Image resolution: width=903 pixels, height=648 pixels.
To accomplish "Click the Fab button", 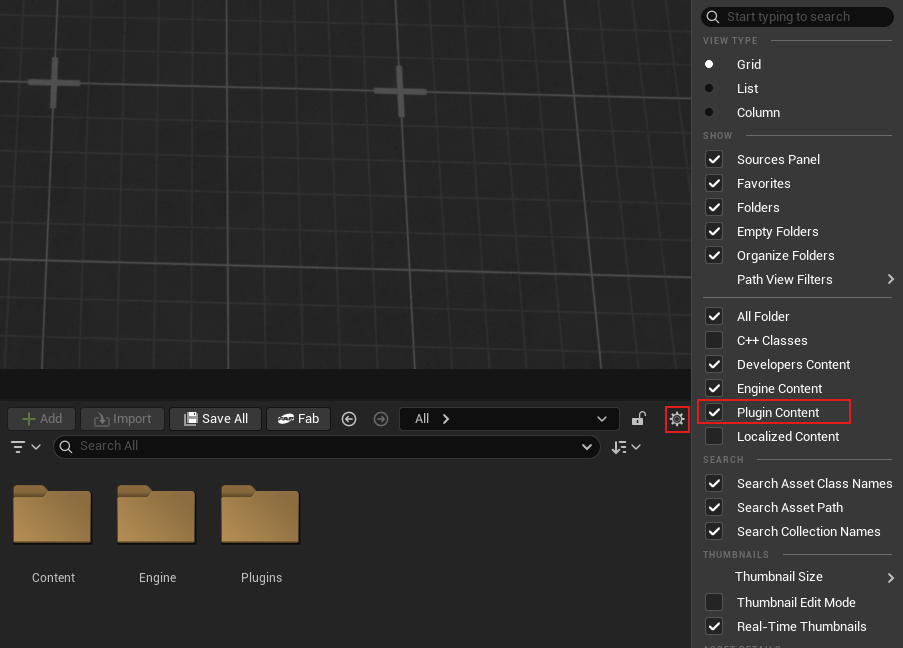I will tap(298, 419).
